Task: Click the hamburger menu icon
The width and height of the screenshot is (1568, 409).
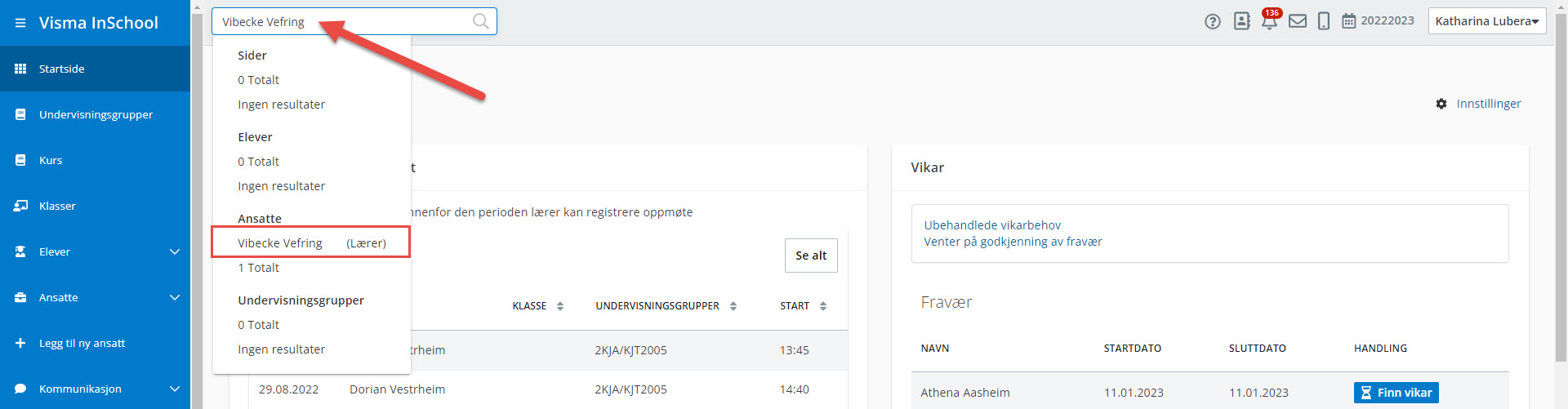Action: pyautogui.click(x=20, y=23)
